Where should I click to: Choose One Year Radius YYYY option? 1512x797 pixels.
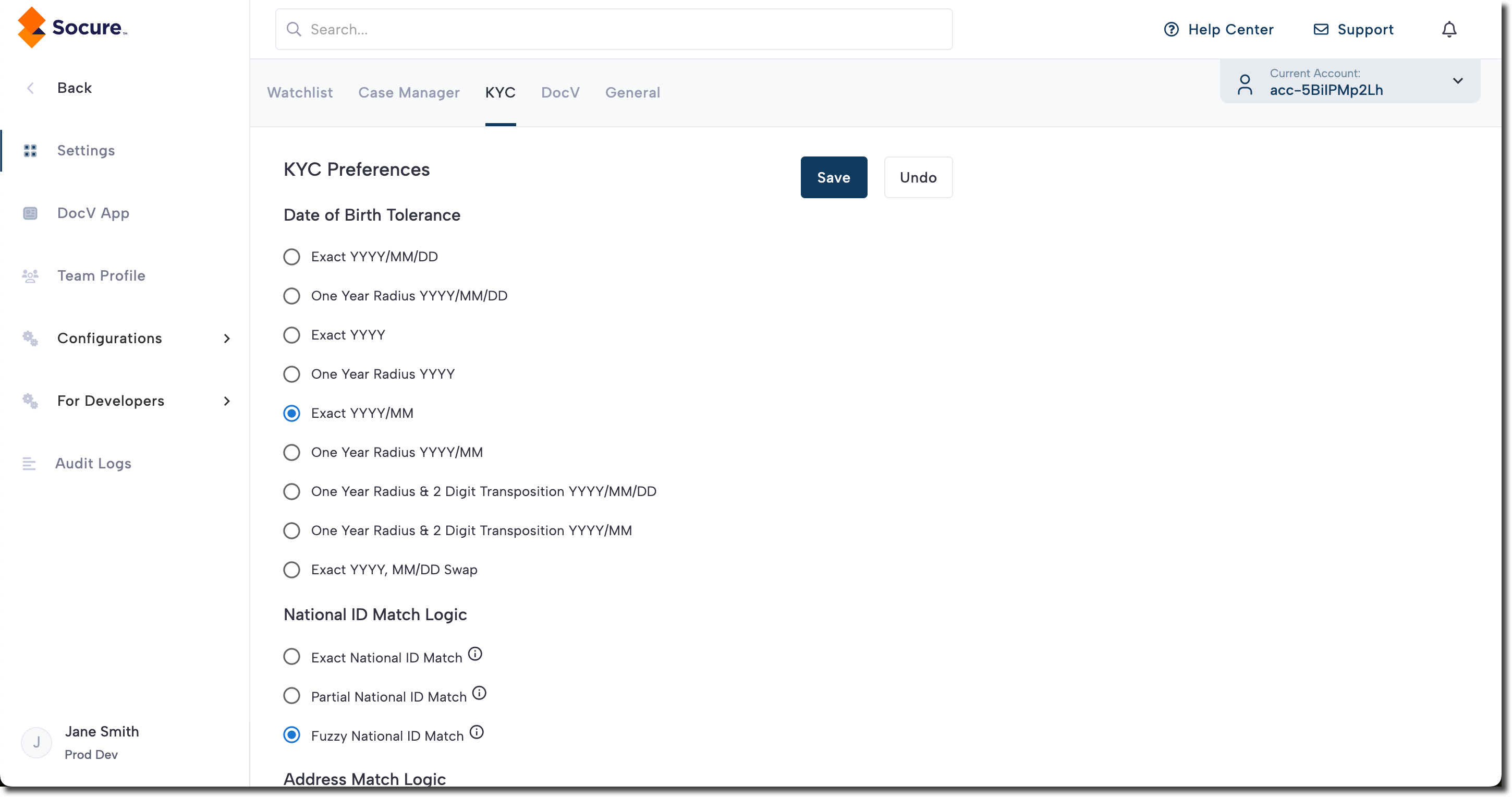292,374
